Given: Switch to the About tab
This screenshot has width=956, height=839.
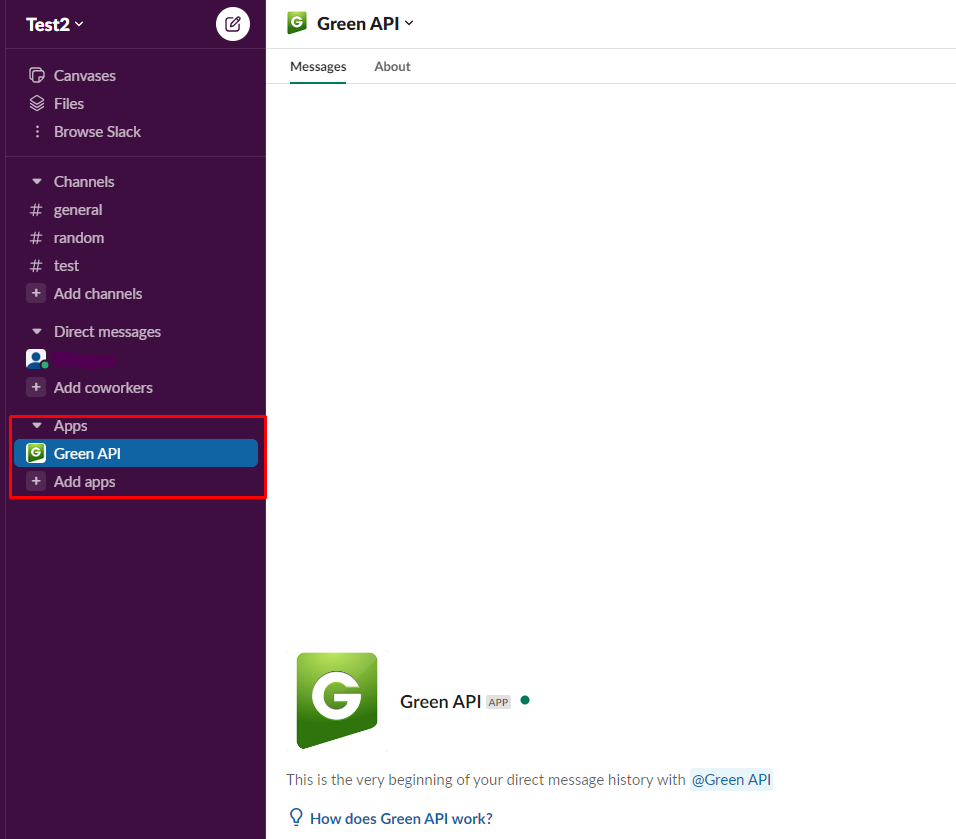Looking at the screenshot, I should click(392, 67).
